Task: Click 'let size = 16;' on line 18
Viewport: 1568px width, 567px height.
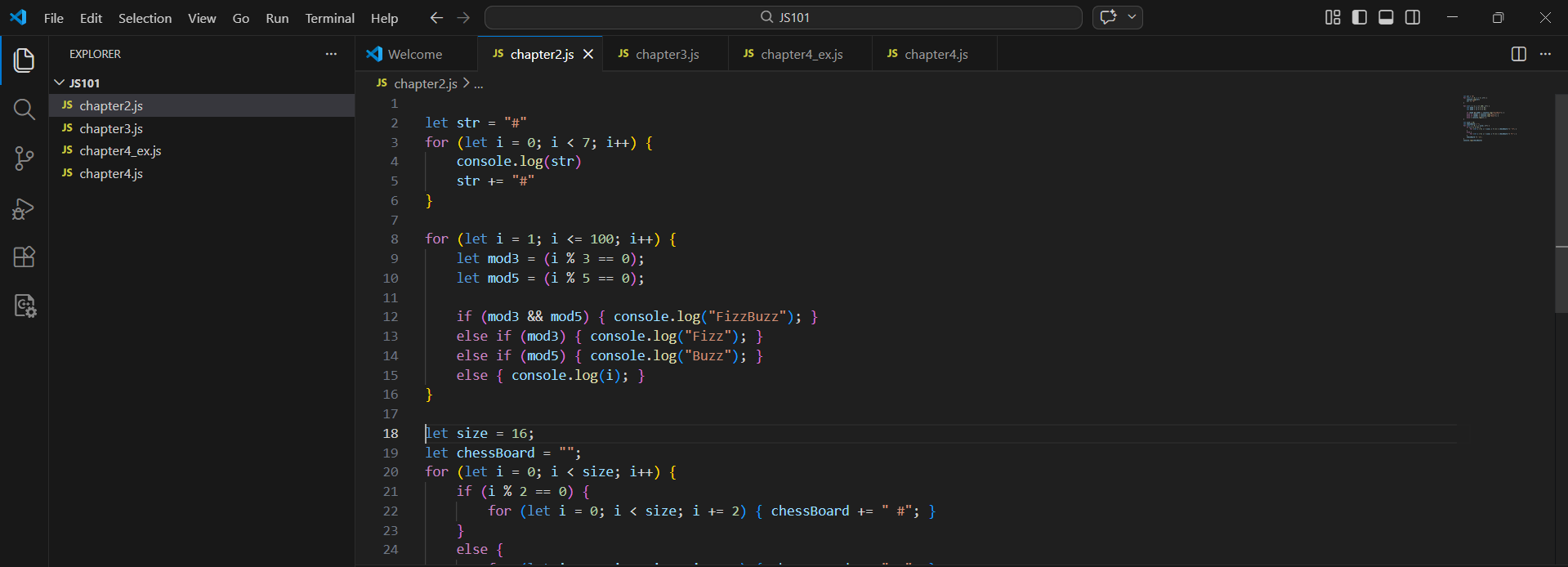Action: point(480,433)
